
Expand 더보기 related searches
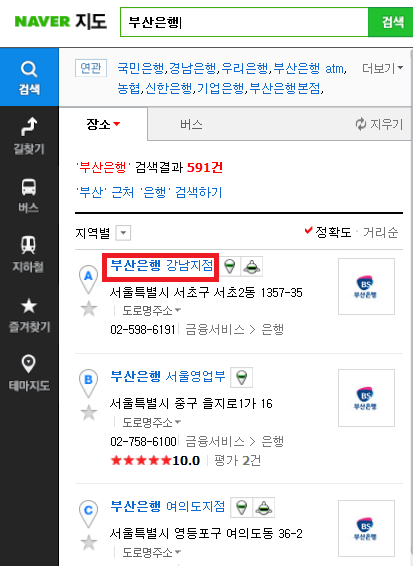pos(383,68)
